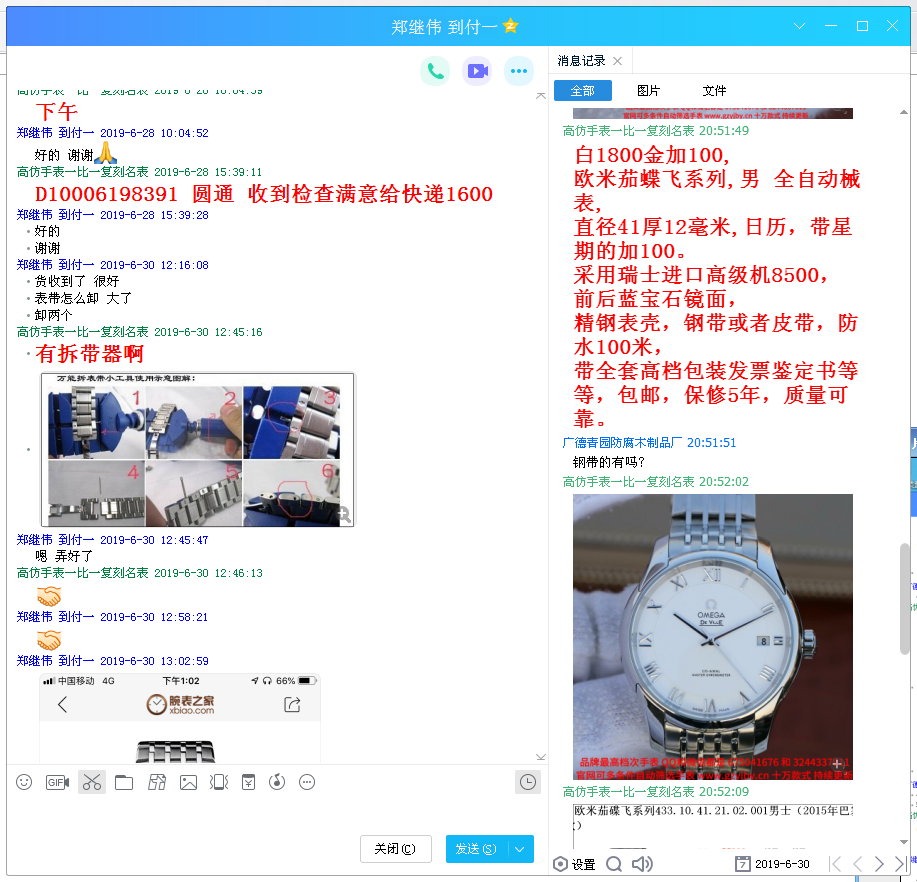
Task: Open the emoji picker
Action: pyautogui.click(x=24, y=782)
